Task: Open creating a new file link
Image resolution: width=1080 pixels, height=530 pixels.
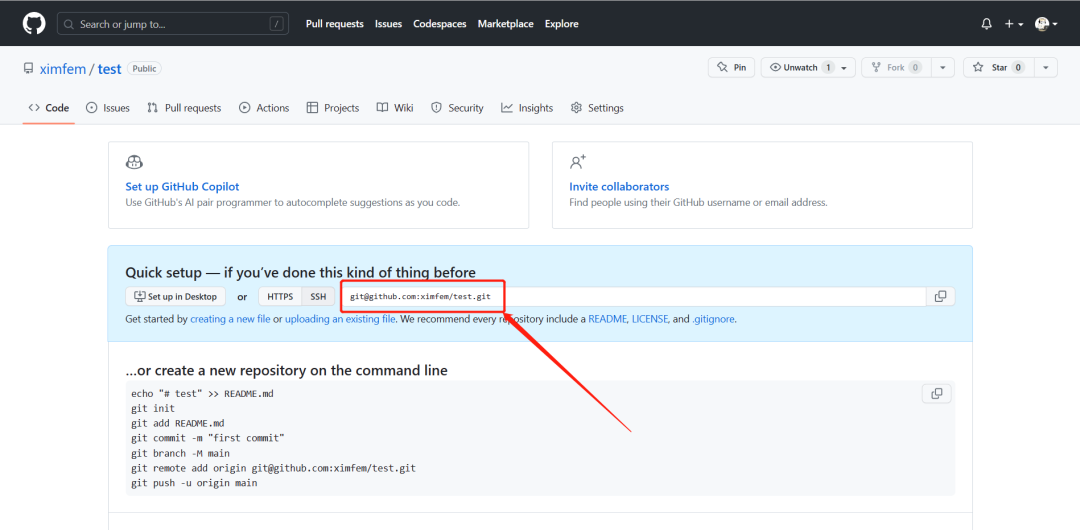Action: pyautogui.click(x=230, y=320)
